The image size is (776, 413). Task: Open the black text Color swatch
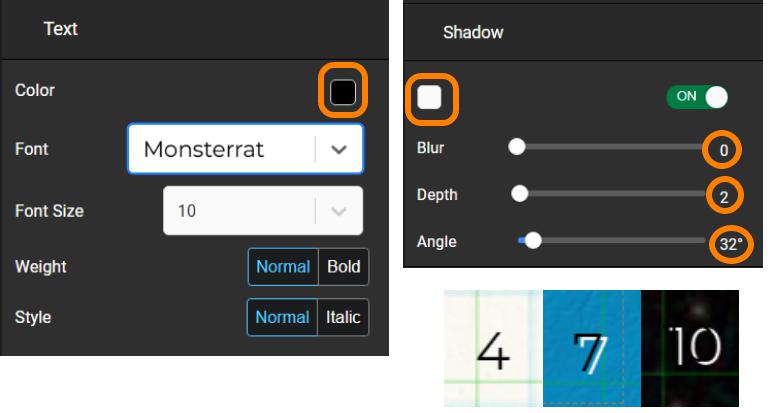coord(342,92)
